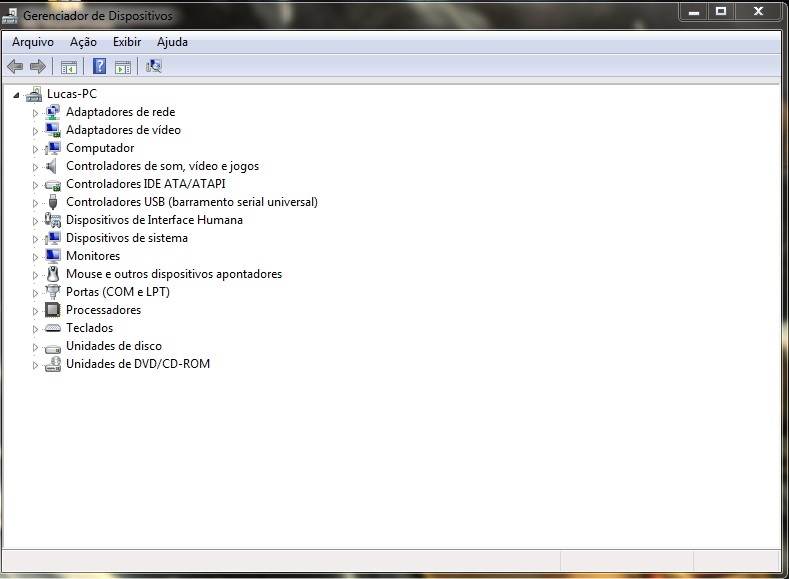Collapse the Lucas-PC root node
The height and width of the screenshot is (579, 789).
16,95
